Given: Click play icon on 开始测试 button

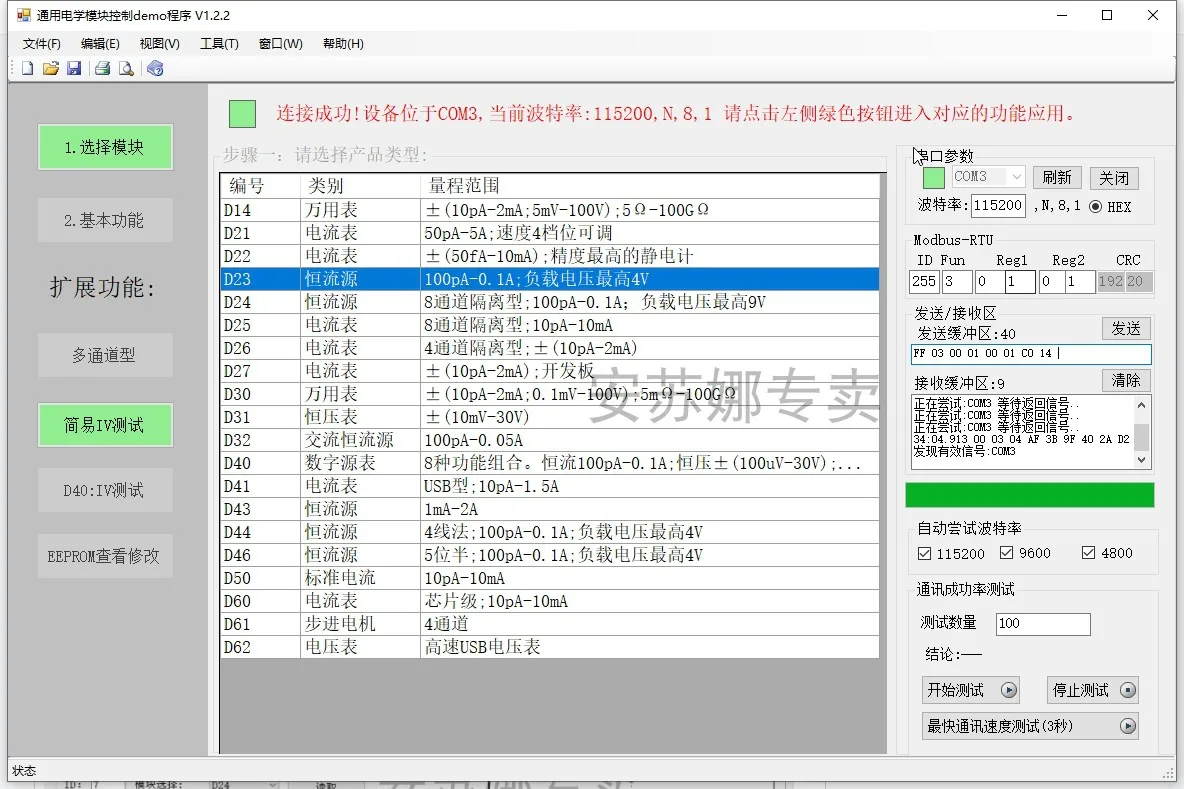Looking at the screenshot, I should point(1009,690).
